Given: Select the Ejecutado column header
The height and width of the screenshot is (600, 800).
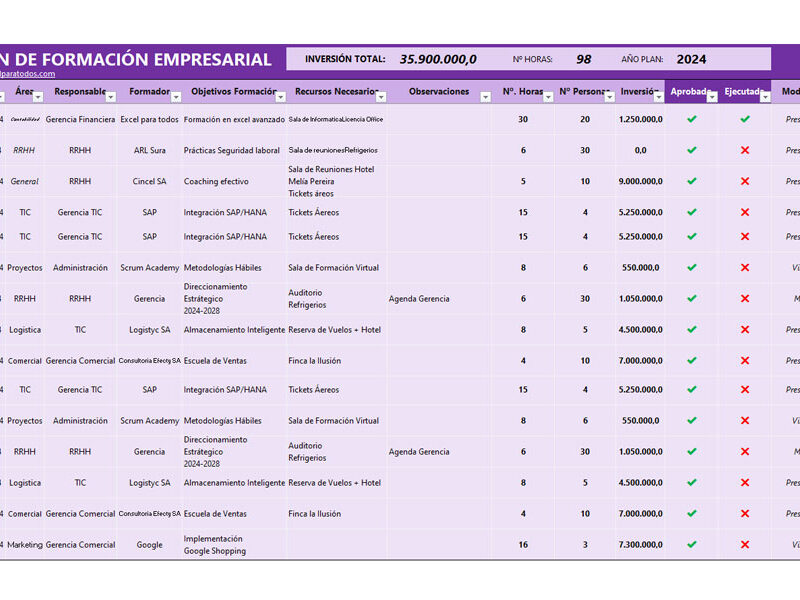Looking at the screenshot, I should click(744, 92).
